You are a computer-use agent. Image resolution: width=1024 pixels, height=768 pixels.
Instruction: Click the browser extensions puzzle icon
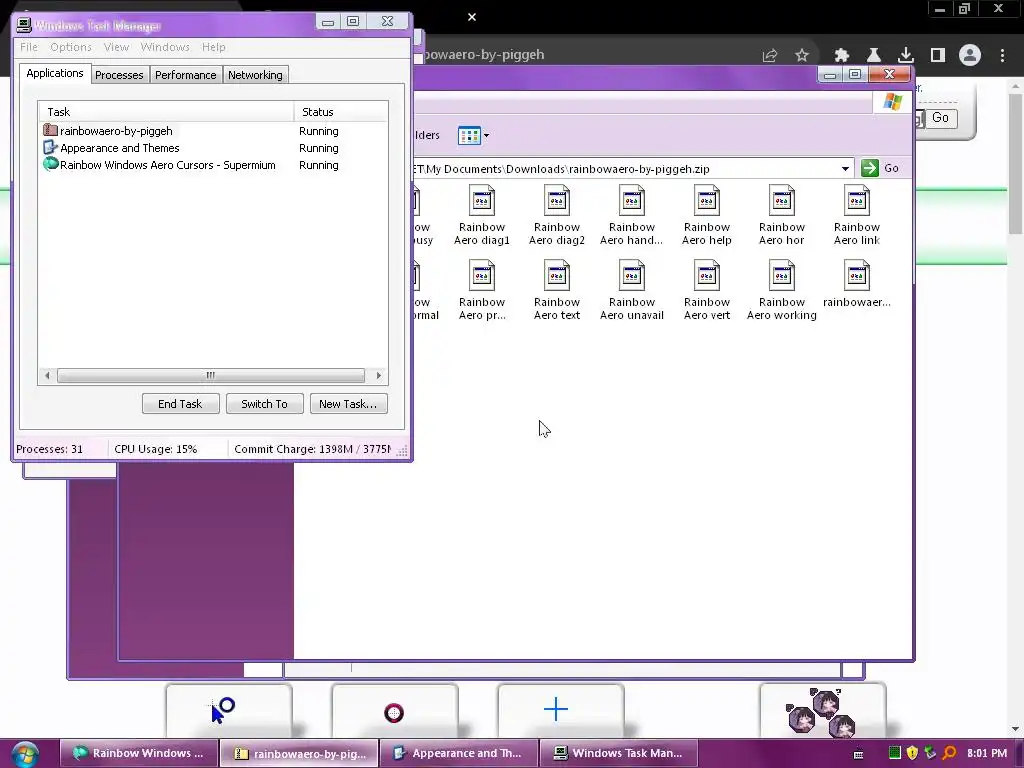click(842, 55)
